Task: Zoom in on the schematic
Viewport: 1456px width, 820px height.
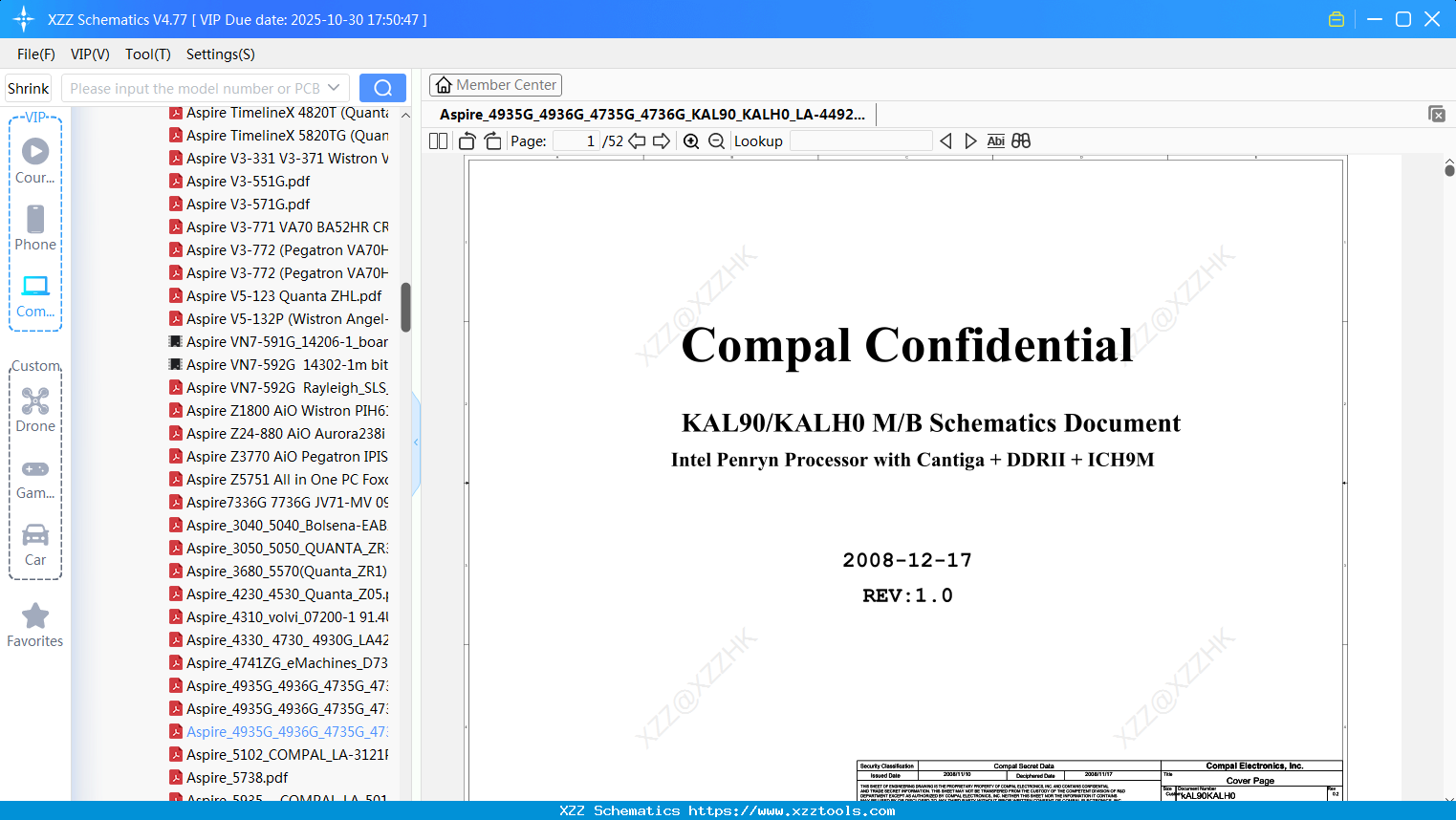Action: point(691,141)
